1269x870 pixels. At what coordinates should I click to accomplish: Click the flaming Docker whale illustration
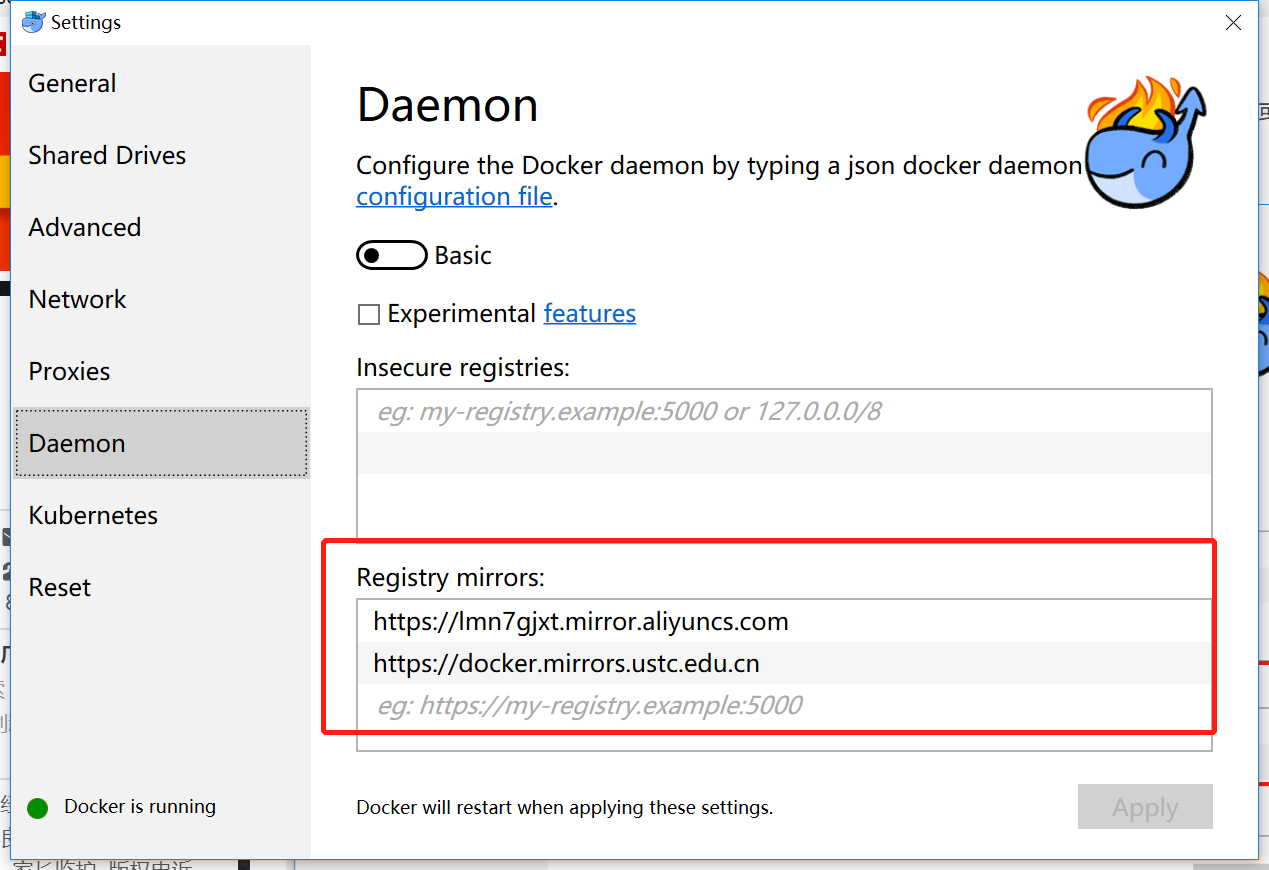[1147, 143]
